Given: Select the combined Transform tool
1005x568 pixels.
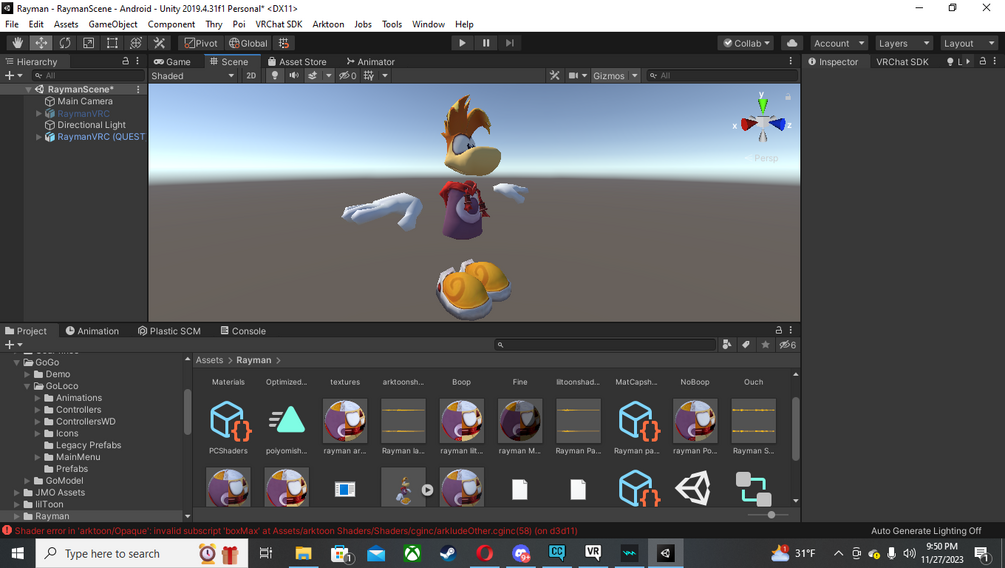Looking at the screenshot, I should click(136, 43).
